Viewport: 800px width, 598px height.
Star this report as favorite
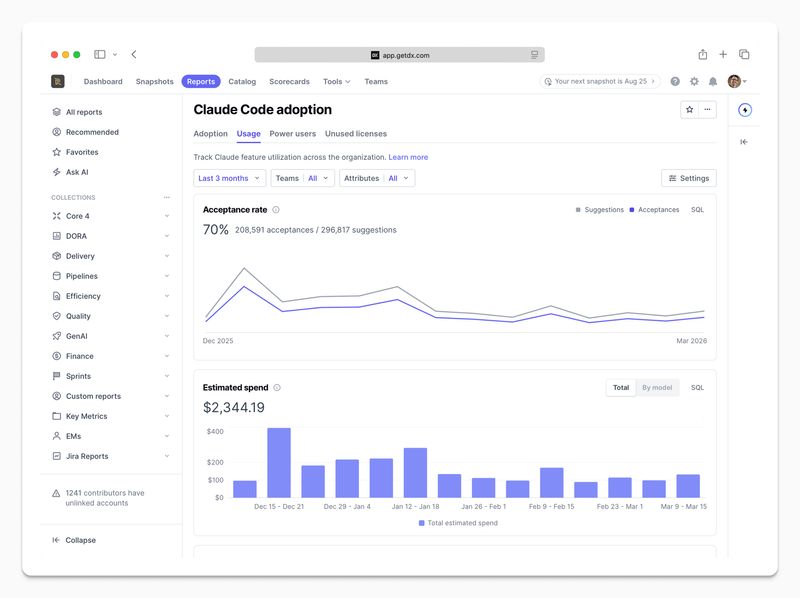689,110
